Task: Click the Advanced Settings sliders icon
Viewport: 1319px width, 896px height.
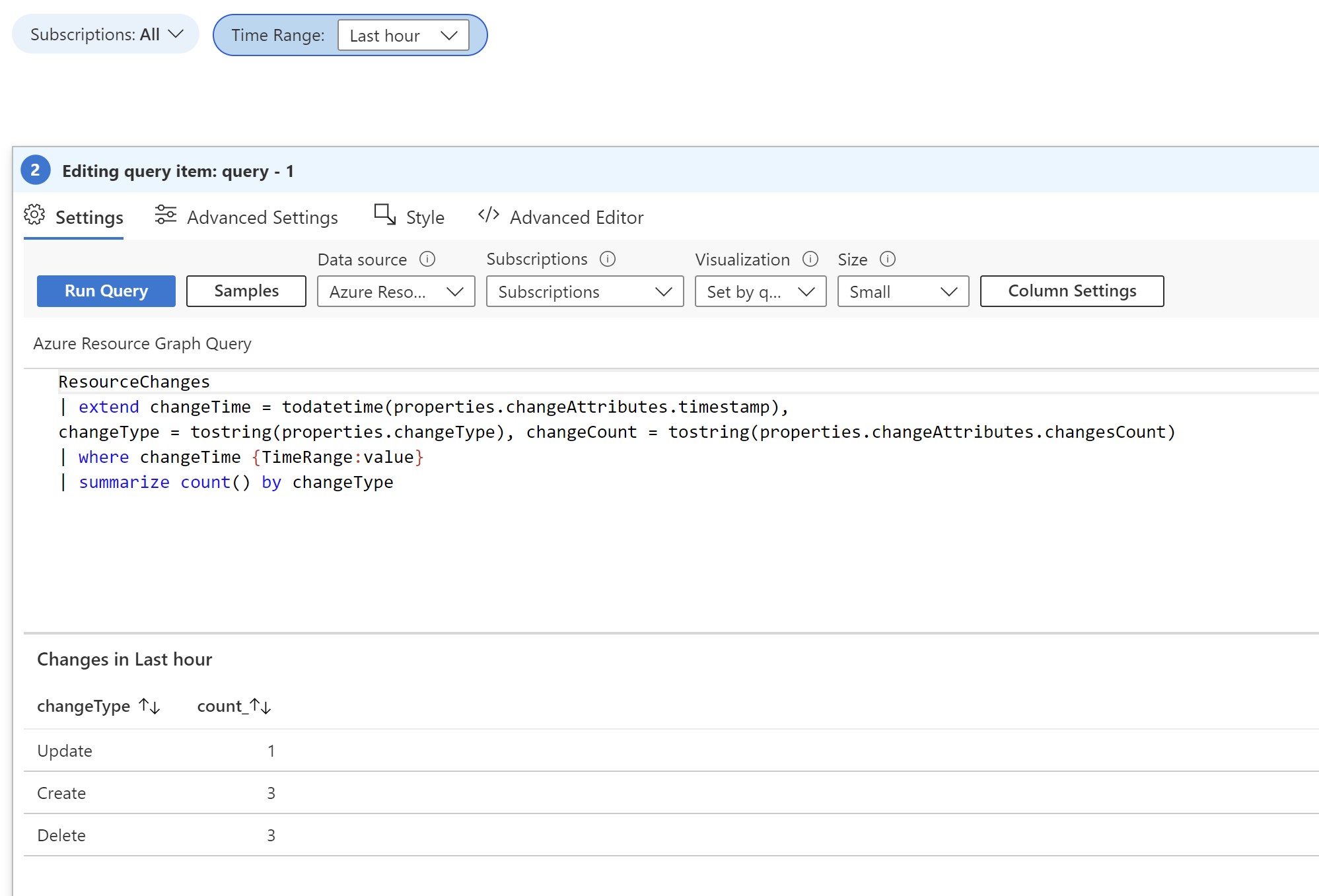Action: pyautogui.click(x=165, y=215)
